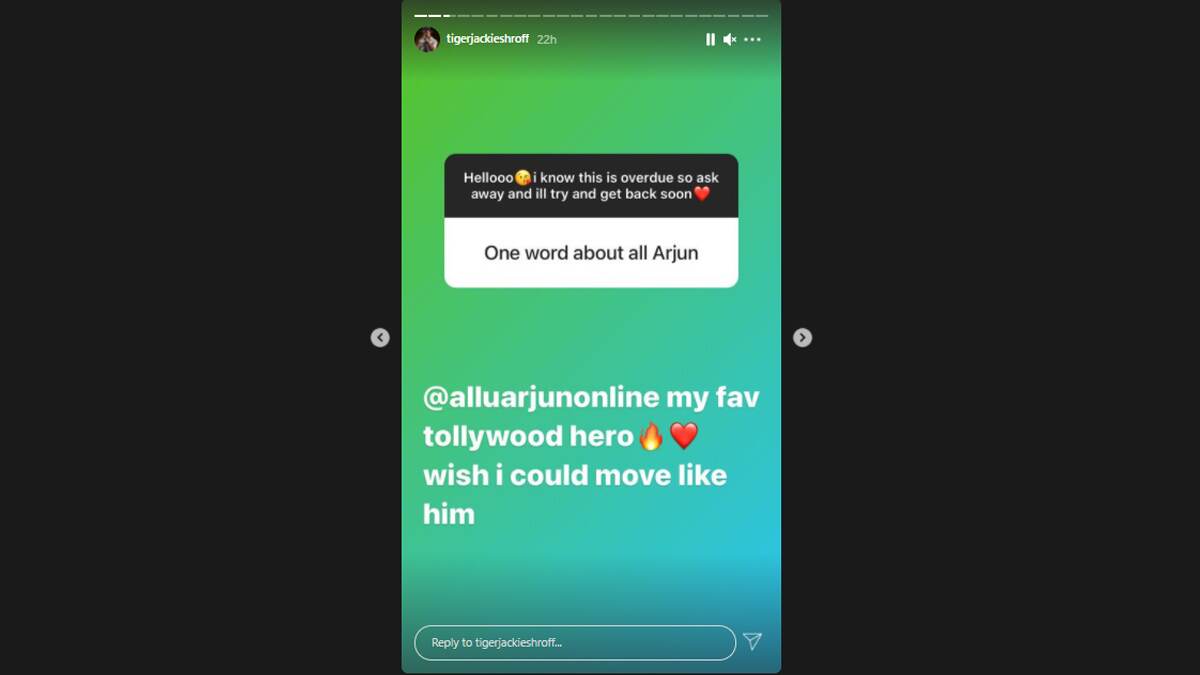This screenshot has height=675, width=1200.
Task: Click the fire emoji in the caption
Action: coord(651,436)
